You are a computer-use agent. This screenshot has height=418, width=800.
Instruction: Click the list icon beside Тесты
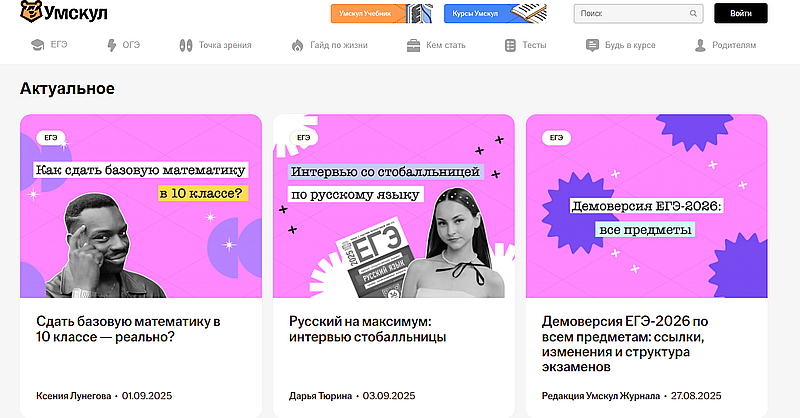(510, 45)
